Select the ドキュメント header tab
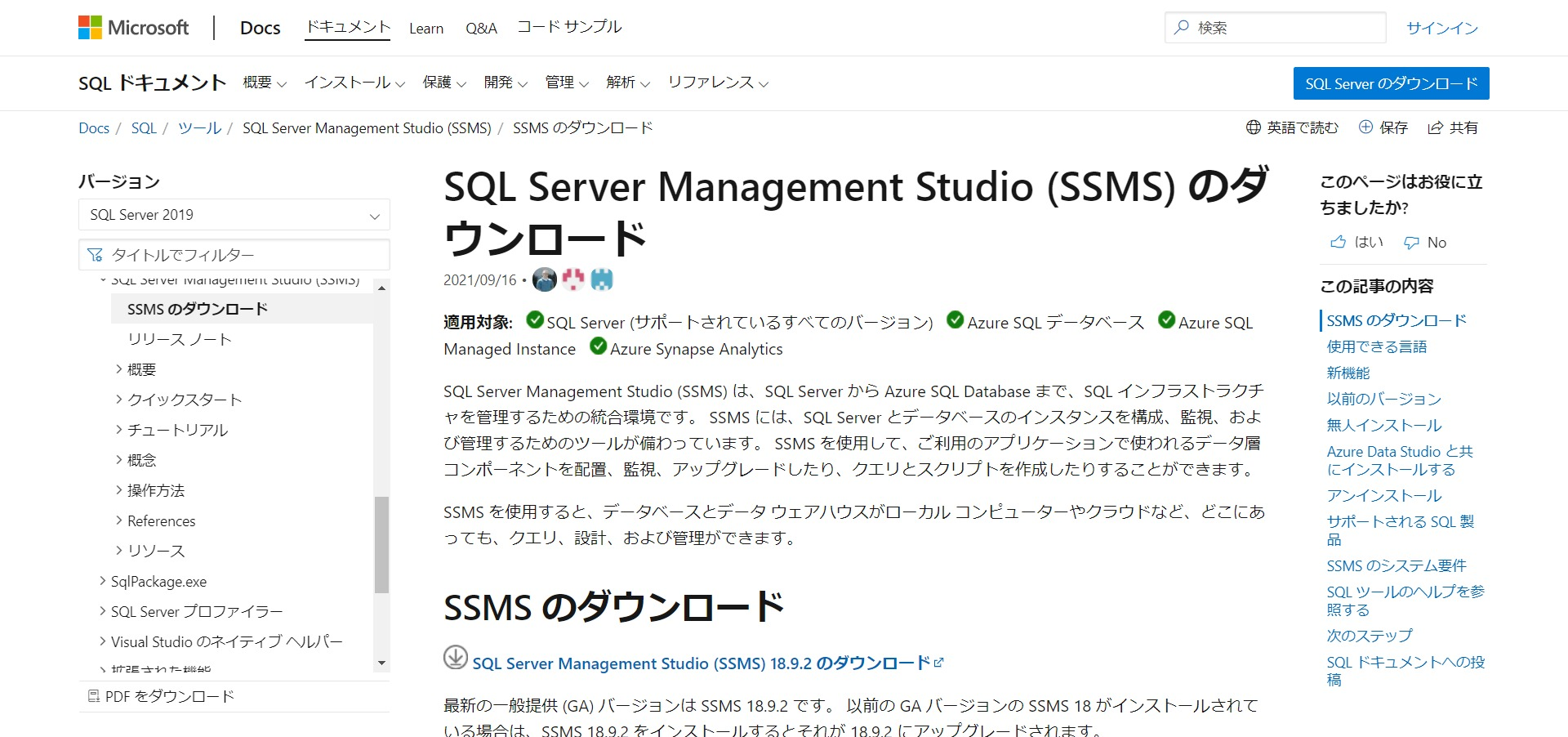Image resolution: width=1568 pixels, height=737 pixels. 348,27
